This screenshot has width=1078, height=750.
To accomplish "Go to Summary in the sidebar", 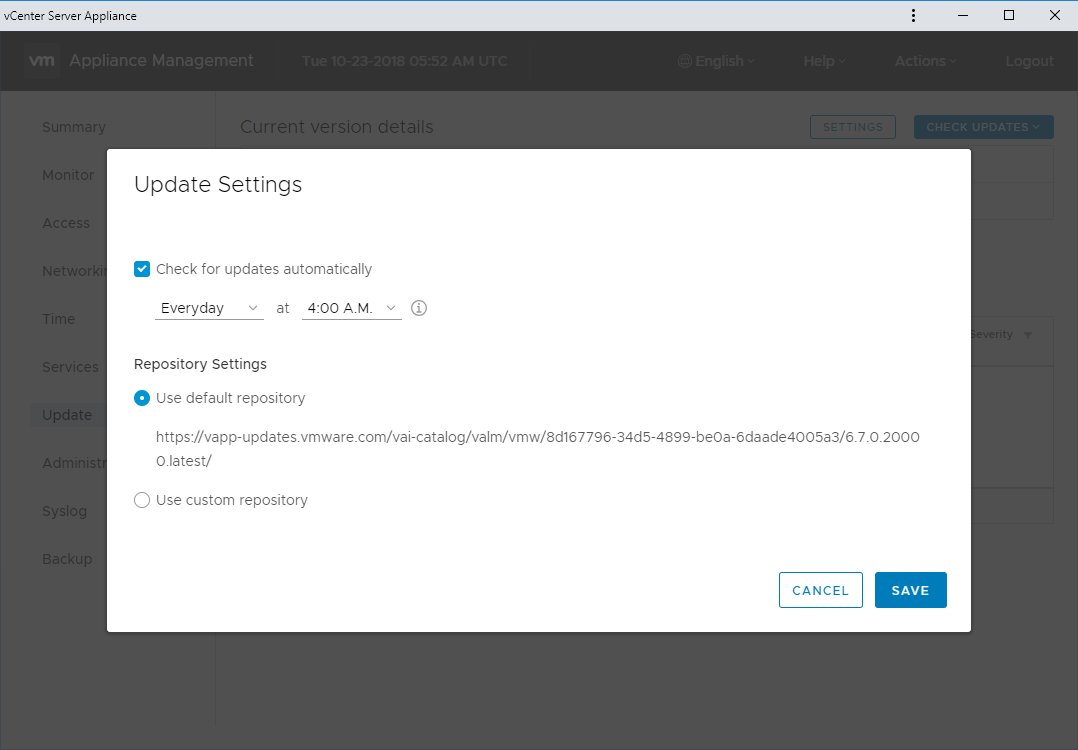I will tap(74, 127).
